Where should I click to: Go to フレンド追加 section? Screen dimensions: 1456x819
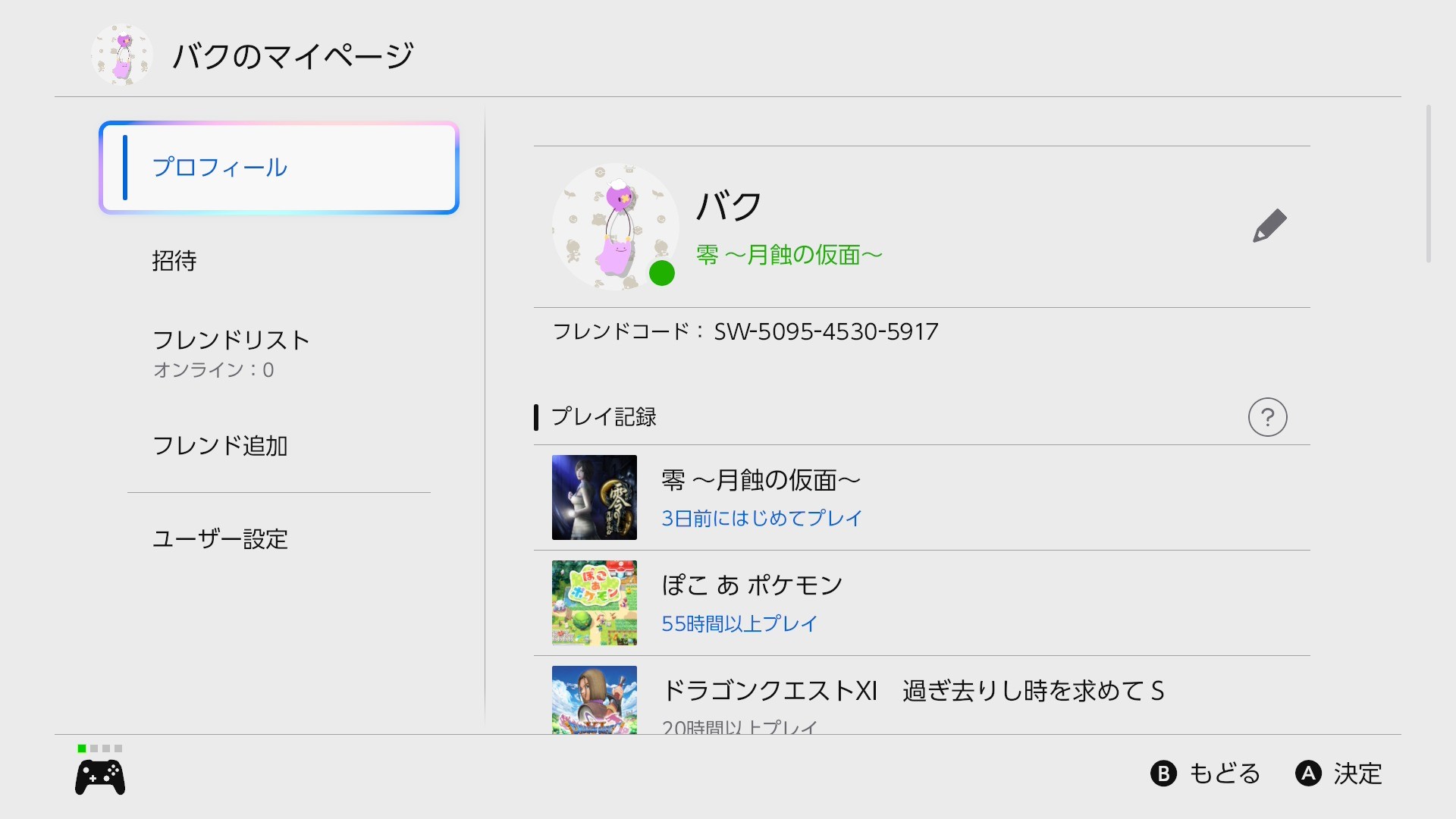click(220, 446)
